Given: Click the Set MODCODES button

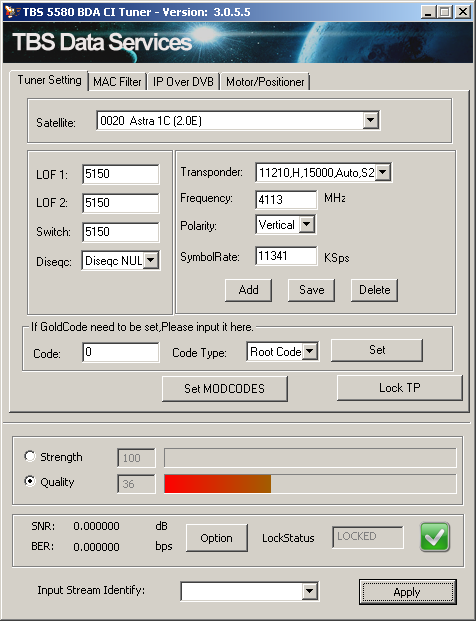Looking at the screenshot, I should (x=225, y=389).
